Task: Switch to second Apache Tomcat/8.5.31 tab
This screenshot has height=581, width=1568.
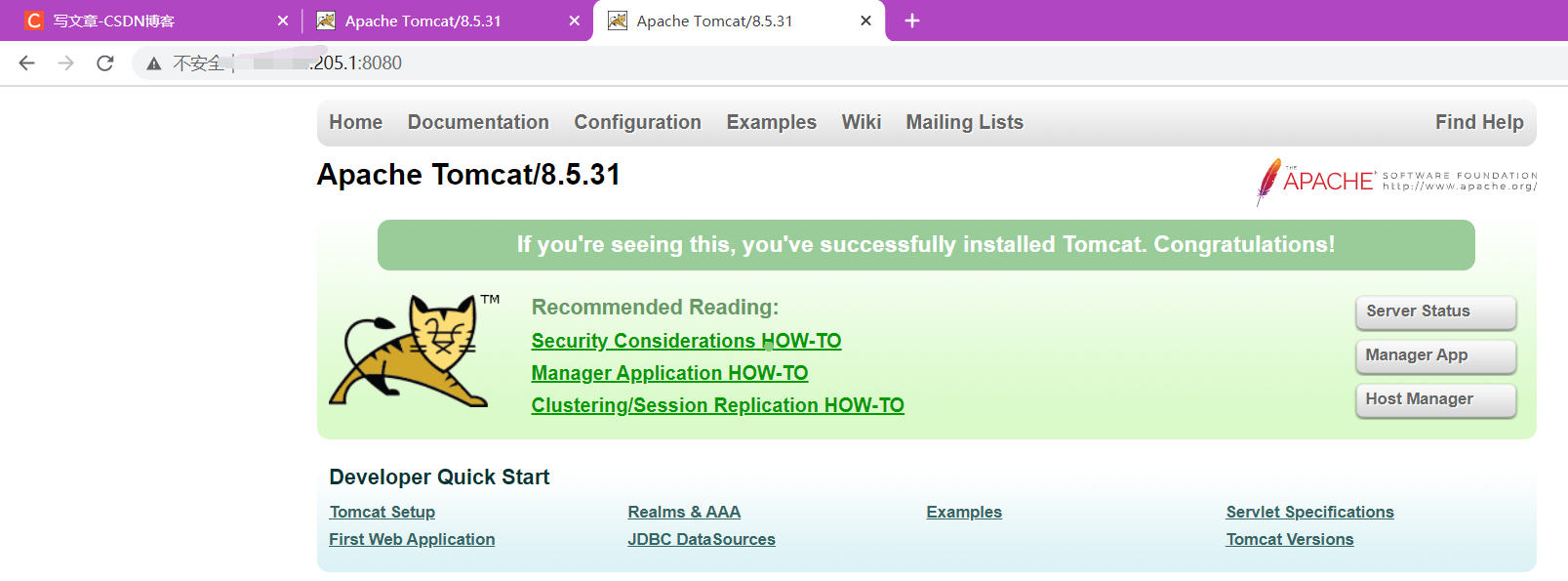Action: [447, 21]
